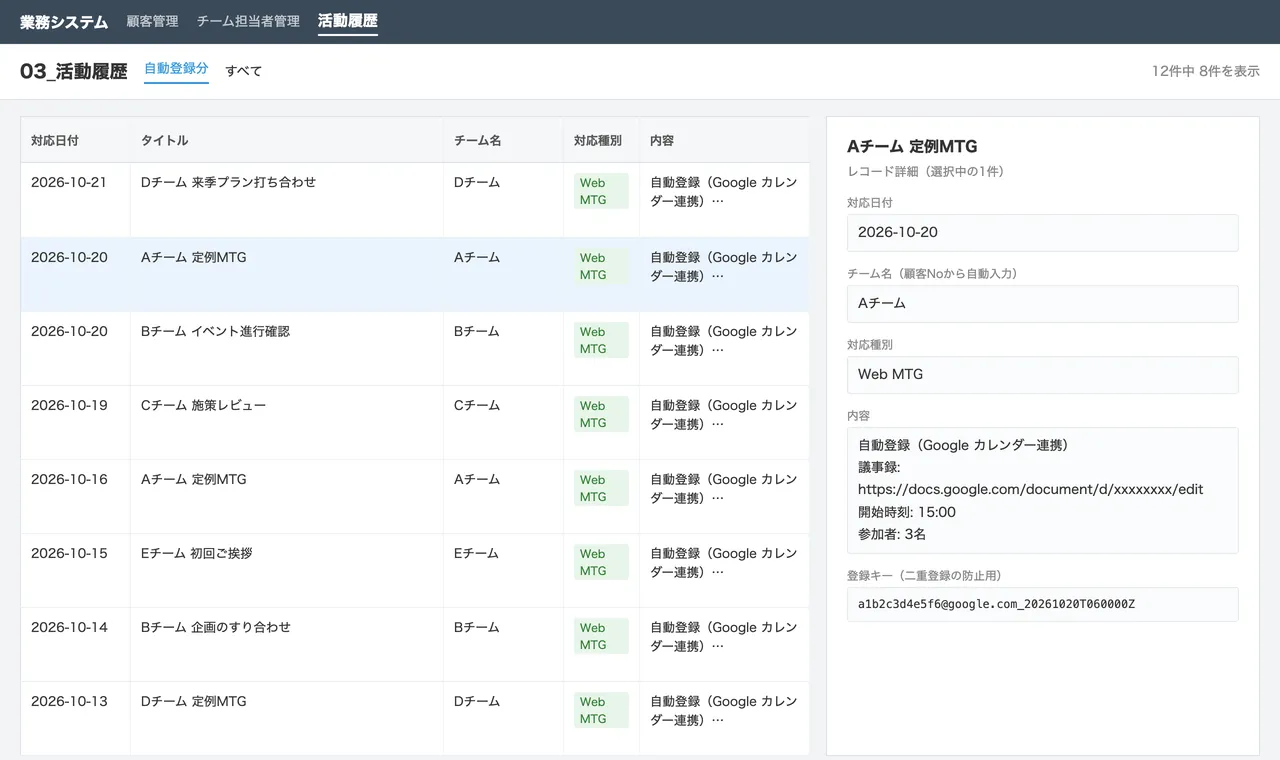Select 活動履歴 in the top navigation bar
Viewport: 1280px width, 760px height.
[x=348, y=21]
